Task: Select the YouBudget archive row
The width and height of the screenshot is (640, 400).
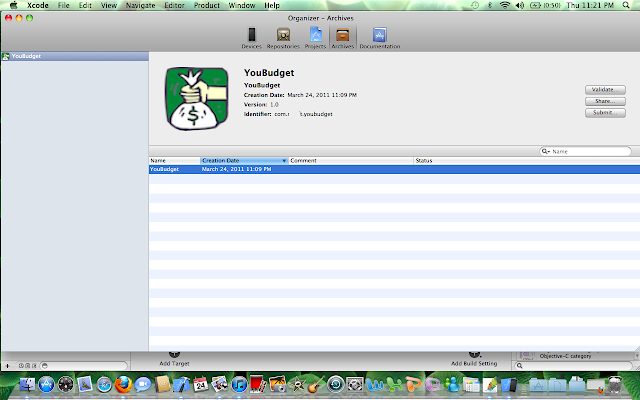Action: point(394,169)
